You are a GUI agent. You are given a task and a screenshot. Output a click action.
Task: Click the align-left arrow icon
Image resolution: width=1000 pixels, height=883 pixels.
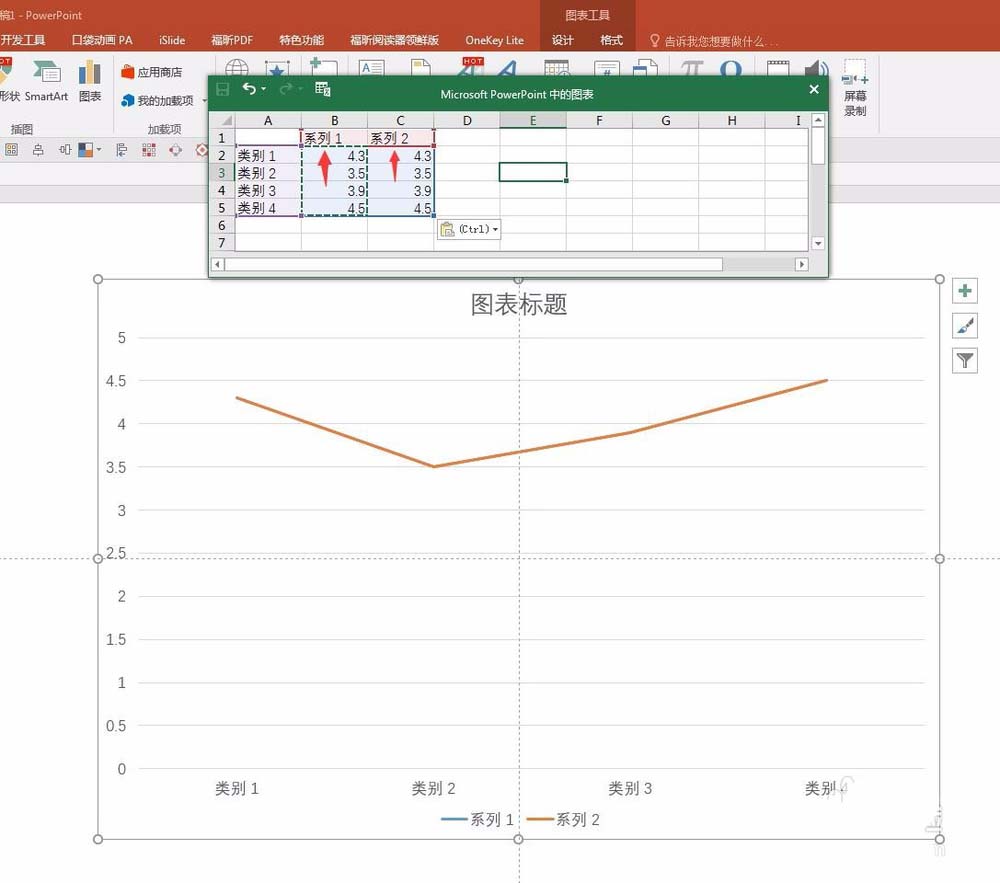121,150
